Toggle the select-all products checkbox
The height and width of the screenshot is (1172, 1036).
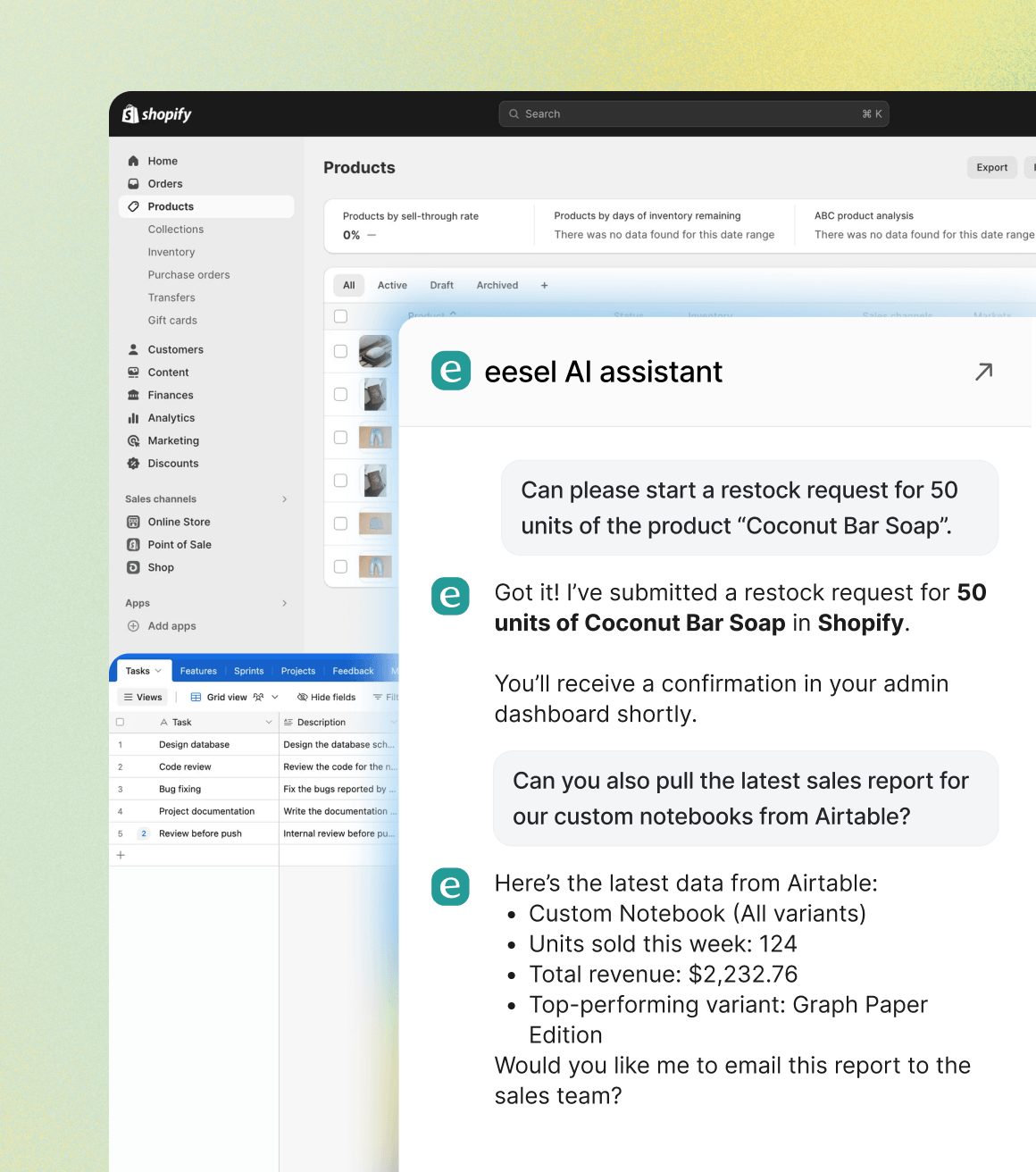point(340,316)
